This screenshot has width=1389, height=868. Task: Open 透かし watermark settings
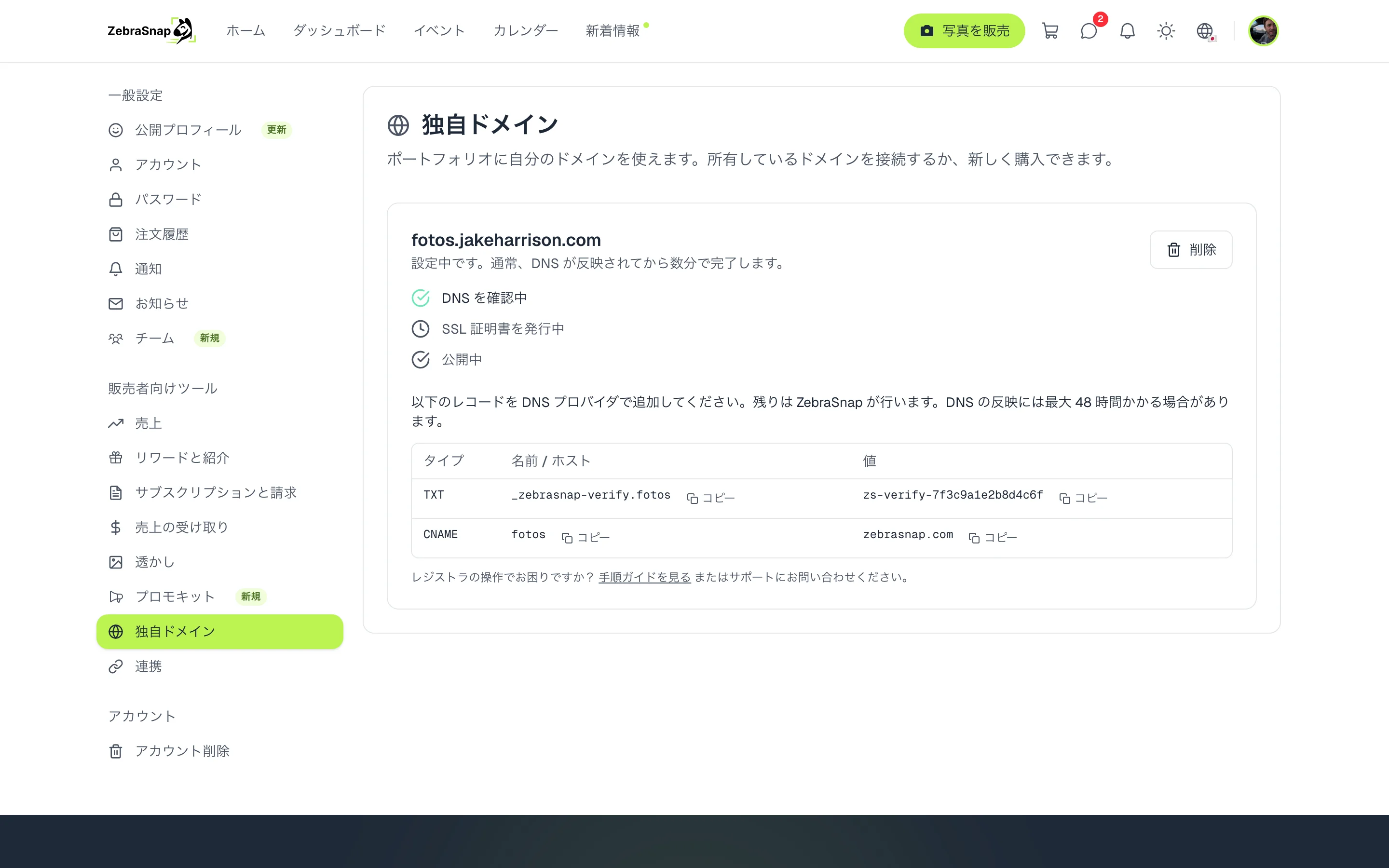pyautogui.click(x=220, y=562)
